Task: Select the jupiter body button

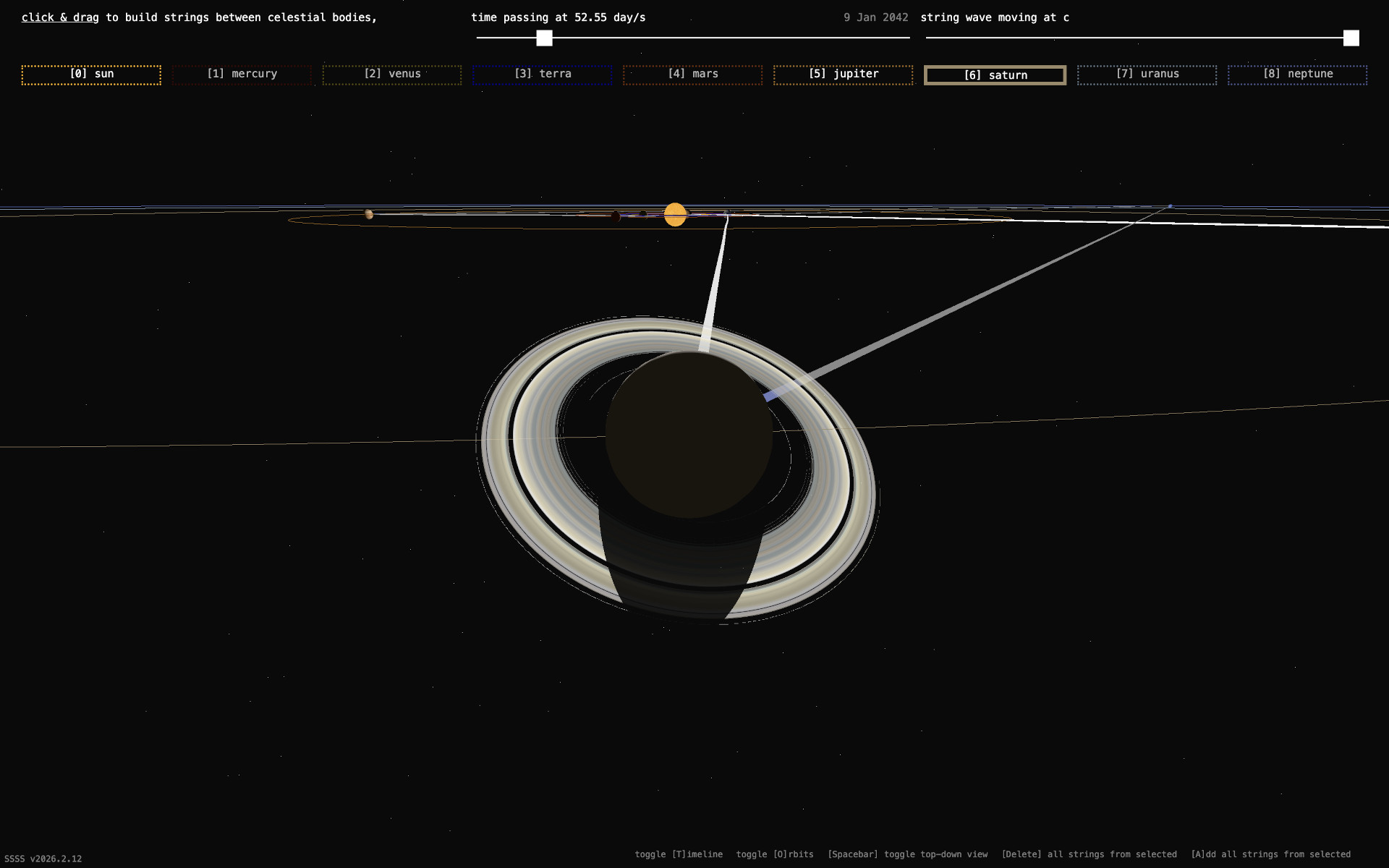Action: tap(844, 75)
